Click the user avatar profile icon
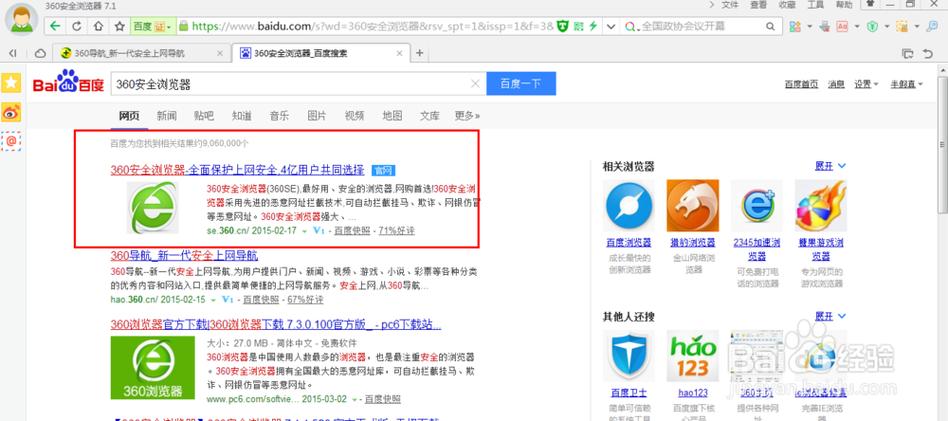This screenshot has height=421, width=948. pyautogui.click(x=21, y=19)
